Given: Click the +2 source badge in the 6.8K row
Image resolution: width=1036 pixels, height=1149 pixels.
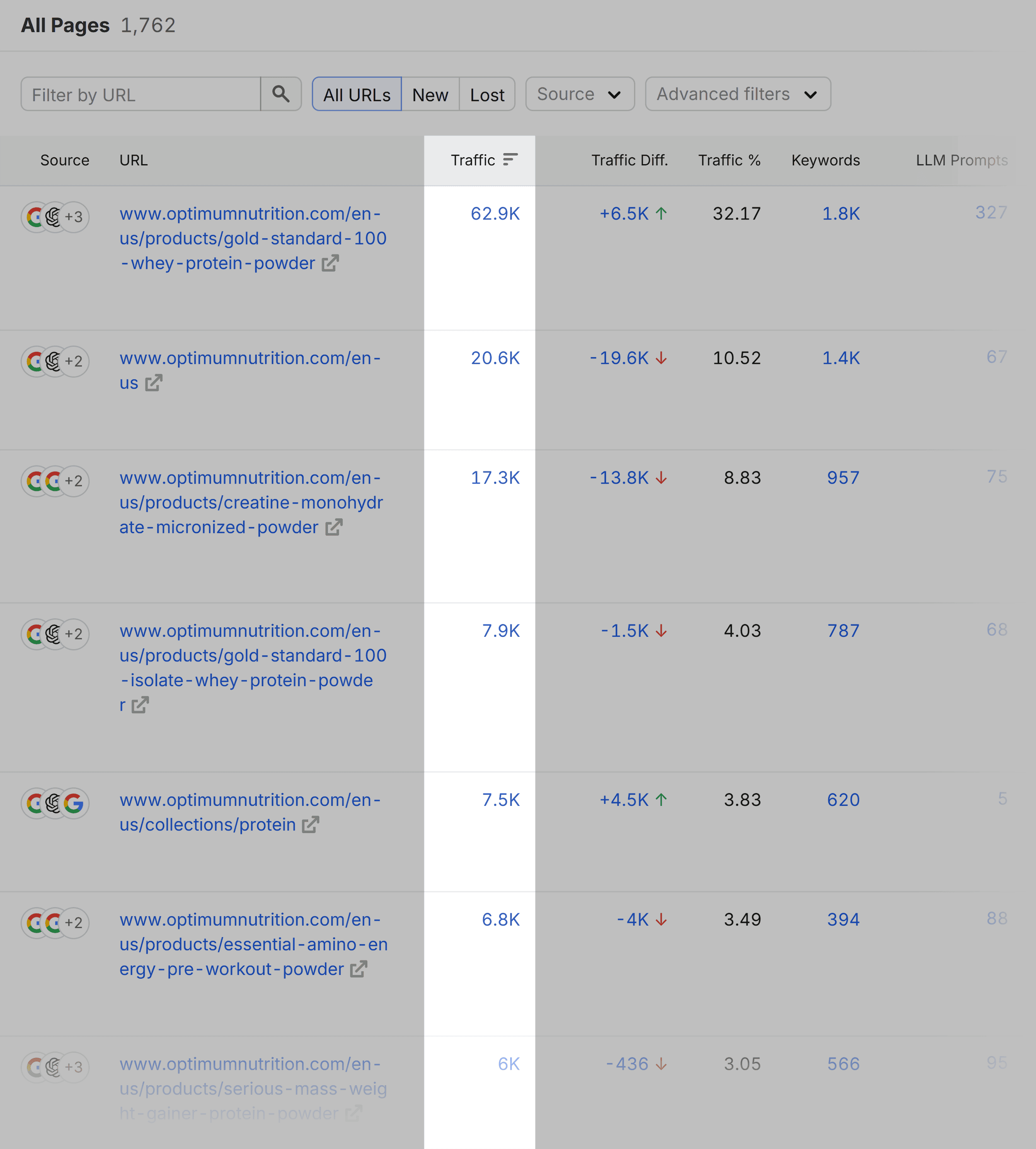Looking at the screenshot, I should (74, 922).
